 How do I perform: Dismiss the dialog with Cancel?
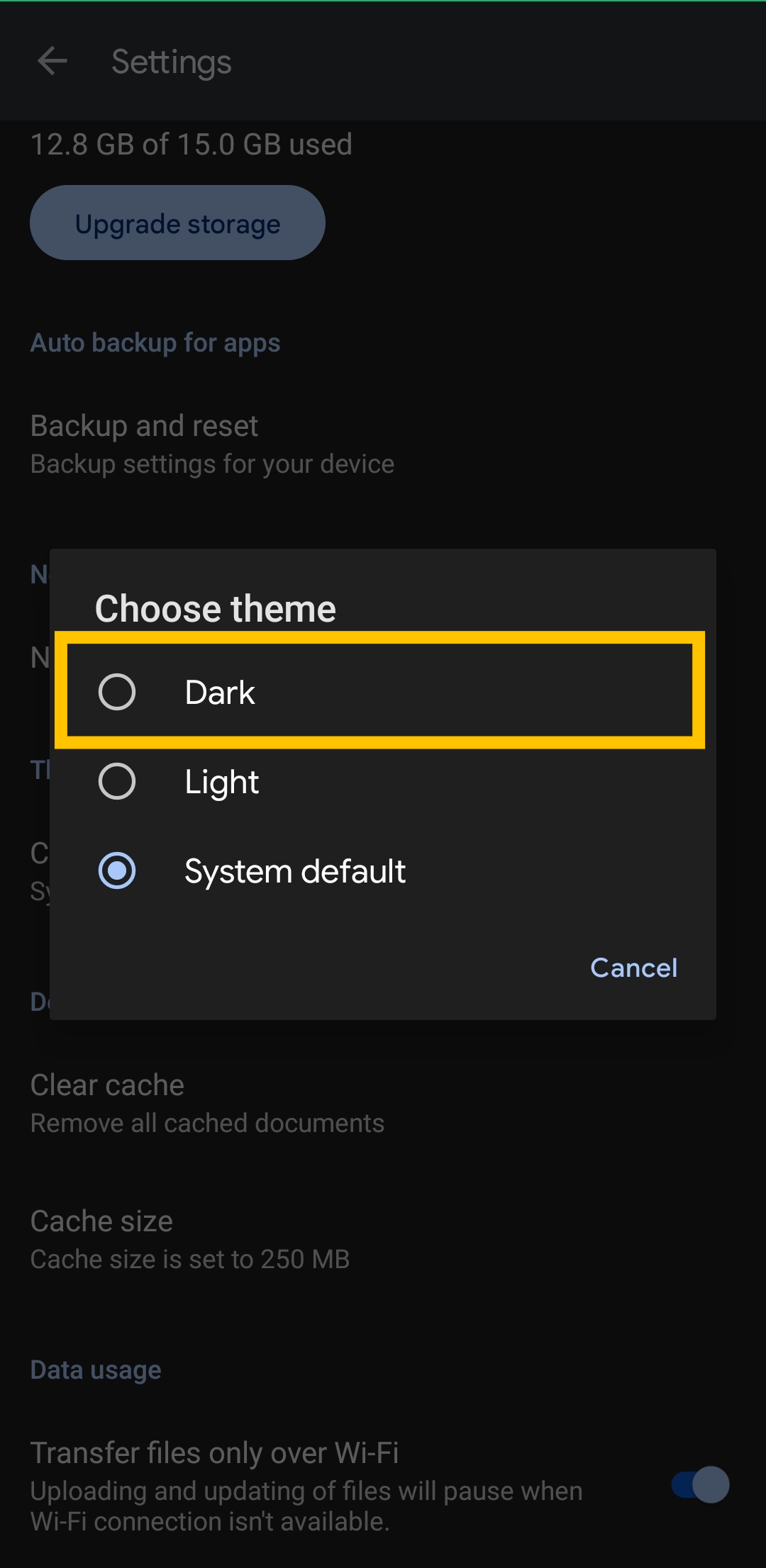[633, 968]
